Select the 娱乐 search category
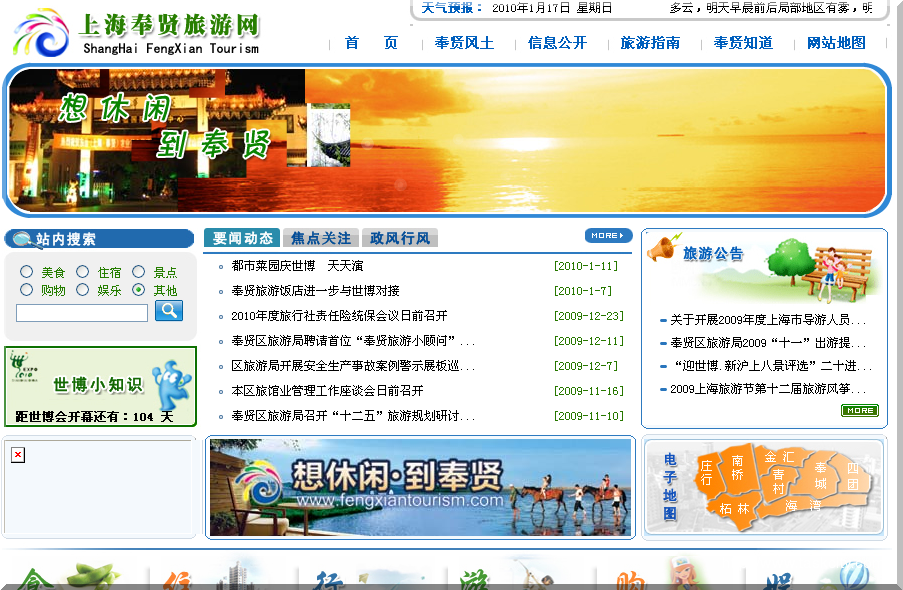This screenshot has height=590, width=903. [x=83, y=290]
